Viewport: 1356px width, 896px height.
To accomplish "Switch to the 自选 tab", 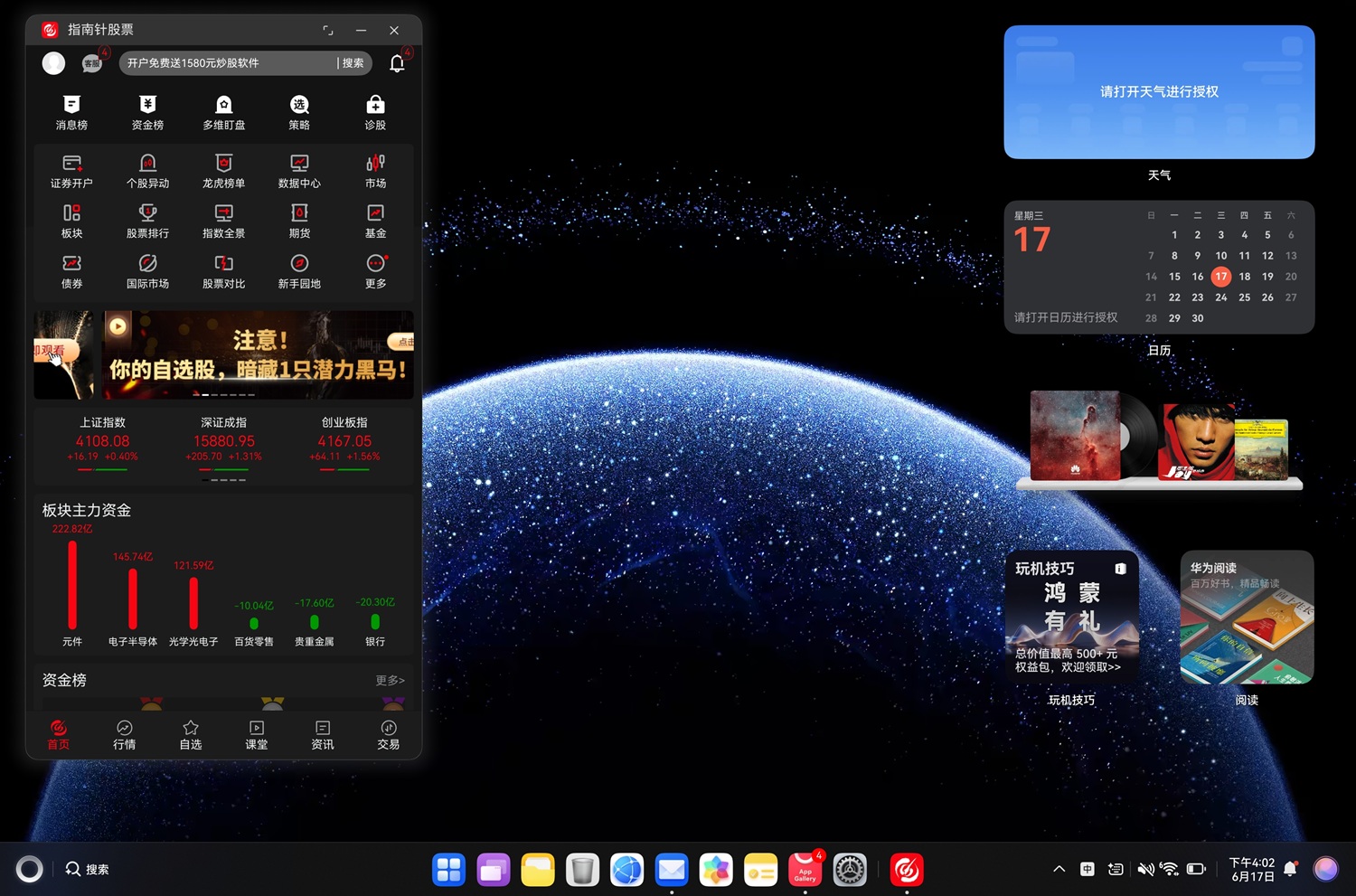I will coord(191,735).
